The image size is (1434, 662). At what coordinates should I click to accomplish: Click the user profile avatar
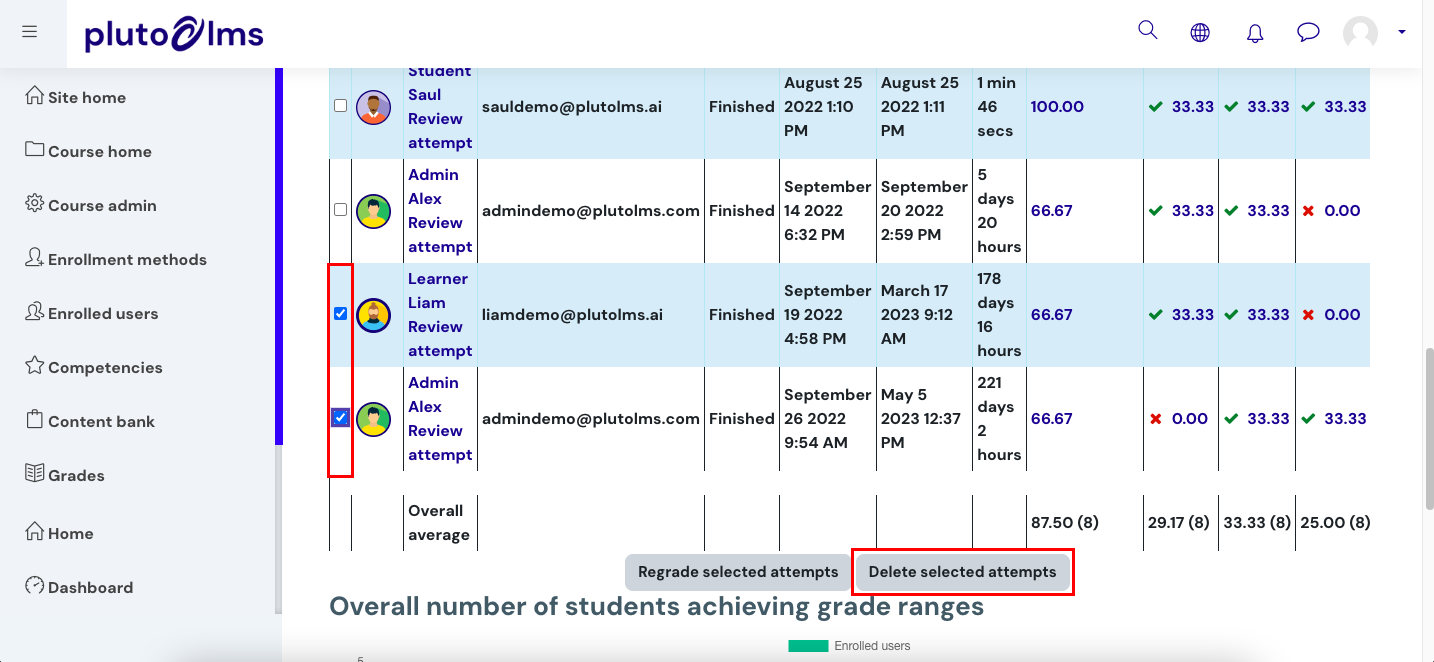click(1360, 33)
